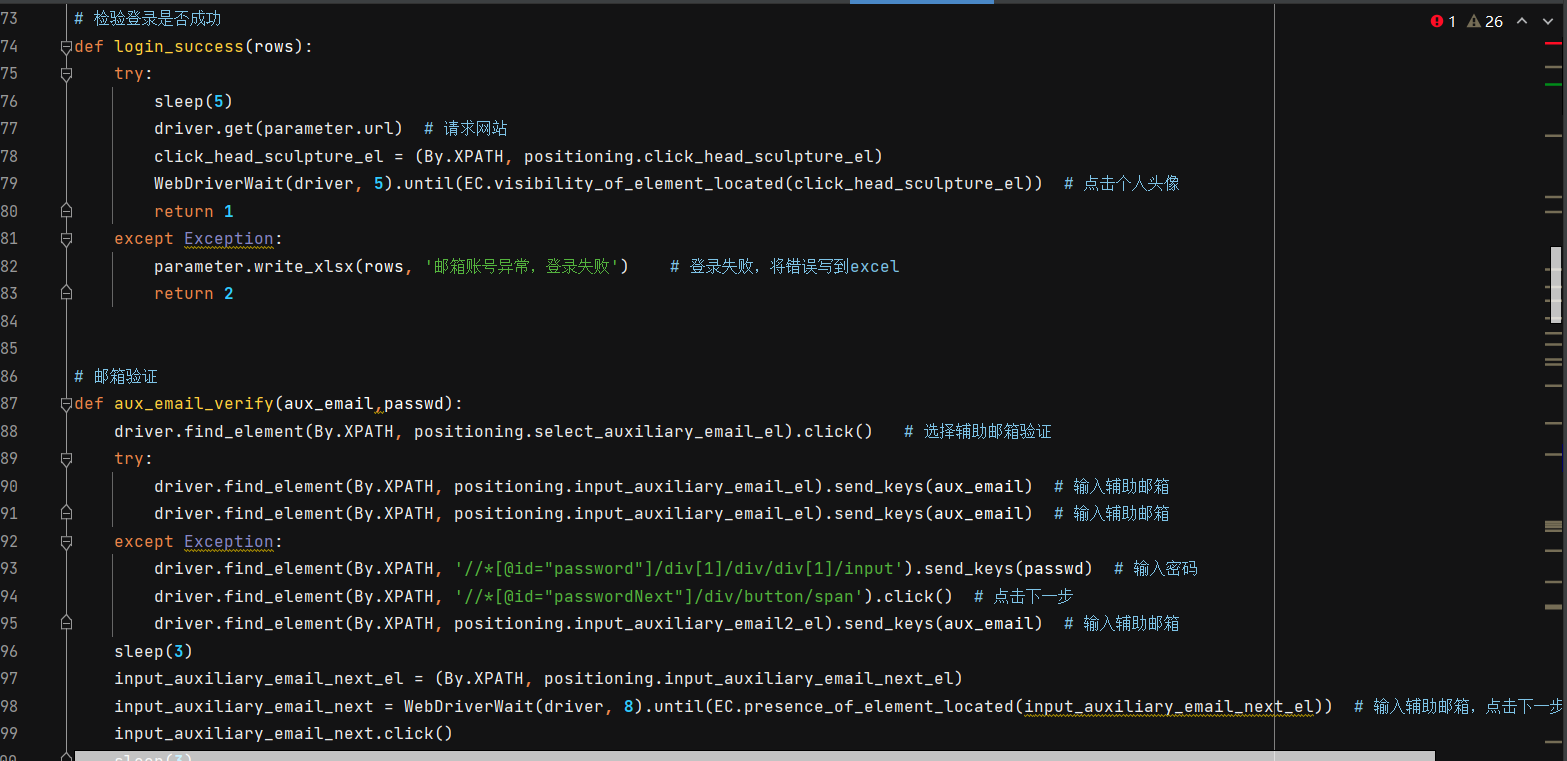This screenshot has width=1567, height=761.
Task: Click the '# 邮箱验证' comment on line 86
Action: coord(116,376)
